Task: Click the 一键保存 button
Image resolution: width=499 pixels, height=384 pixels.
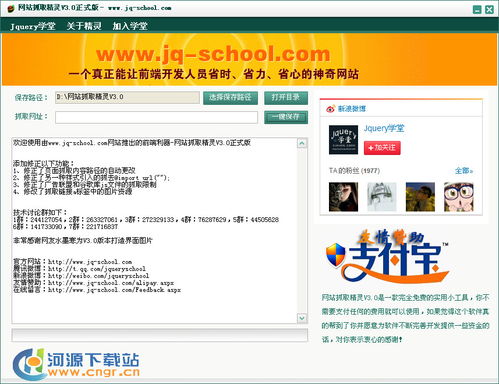Action: (x=286, y=117)
